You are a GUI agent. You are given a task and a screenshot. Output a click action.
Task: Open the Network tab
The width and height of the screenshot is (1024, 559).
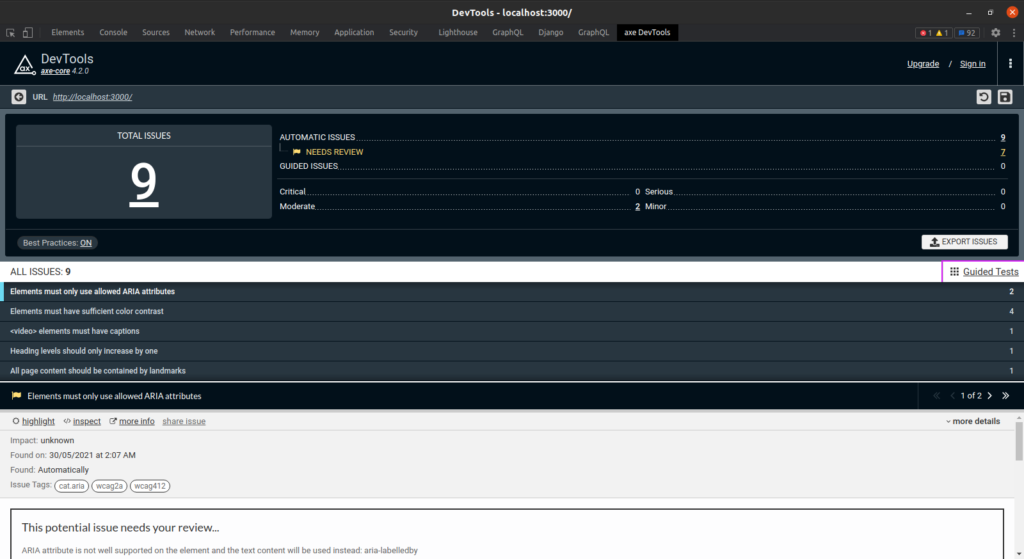pyautogui.click(x=200, y=33)
